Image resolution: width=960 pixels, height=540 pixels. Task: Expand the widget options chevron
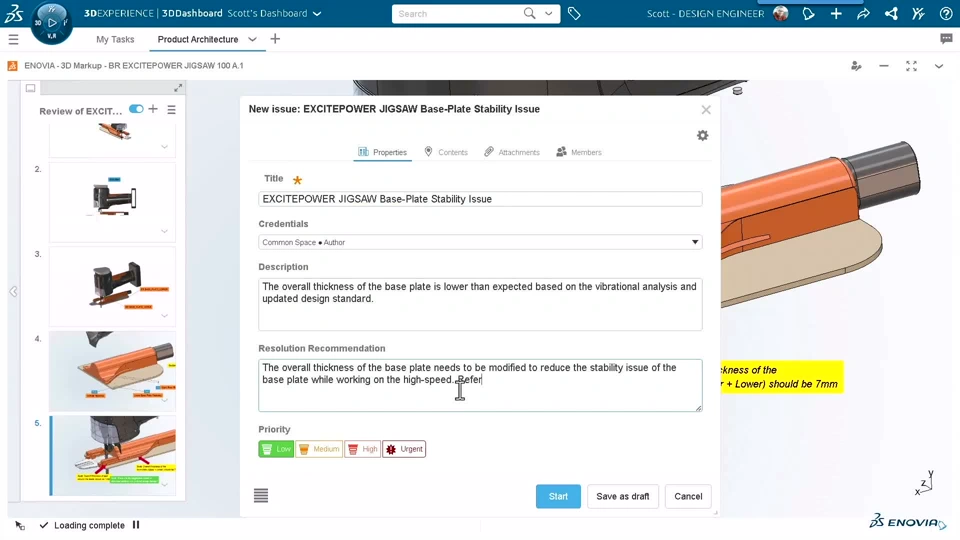[x=939, y=66]
